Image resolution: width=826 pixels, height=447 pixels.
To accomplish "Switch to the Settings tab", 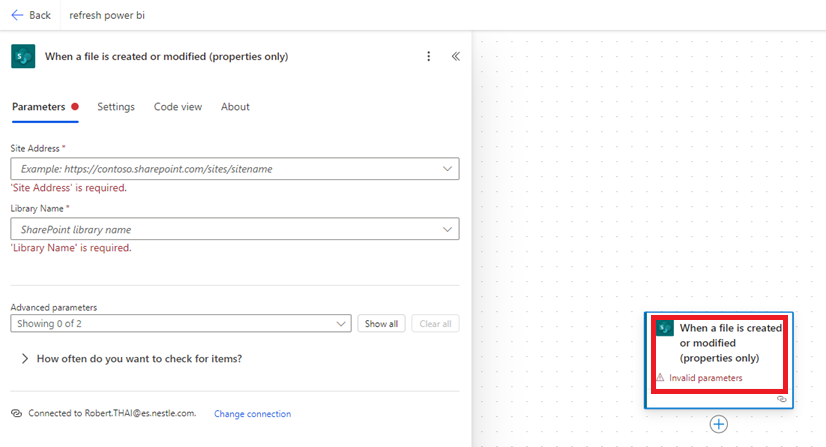I will 116,107.
